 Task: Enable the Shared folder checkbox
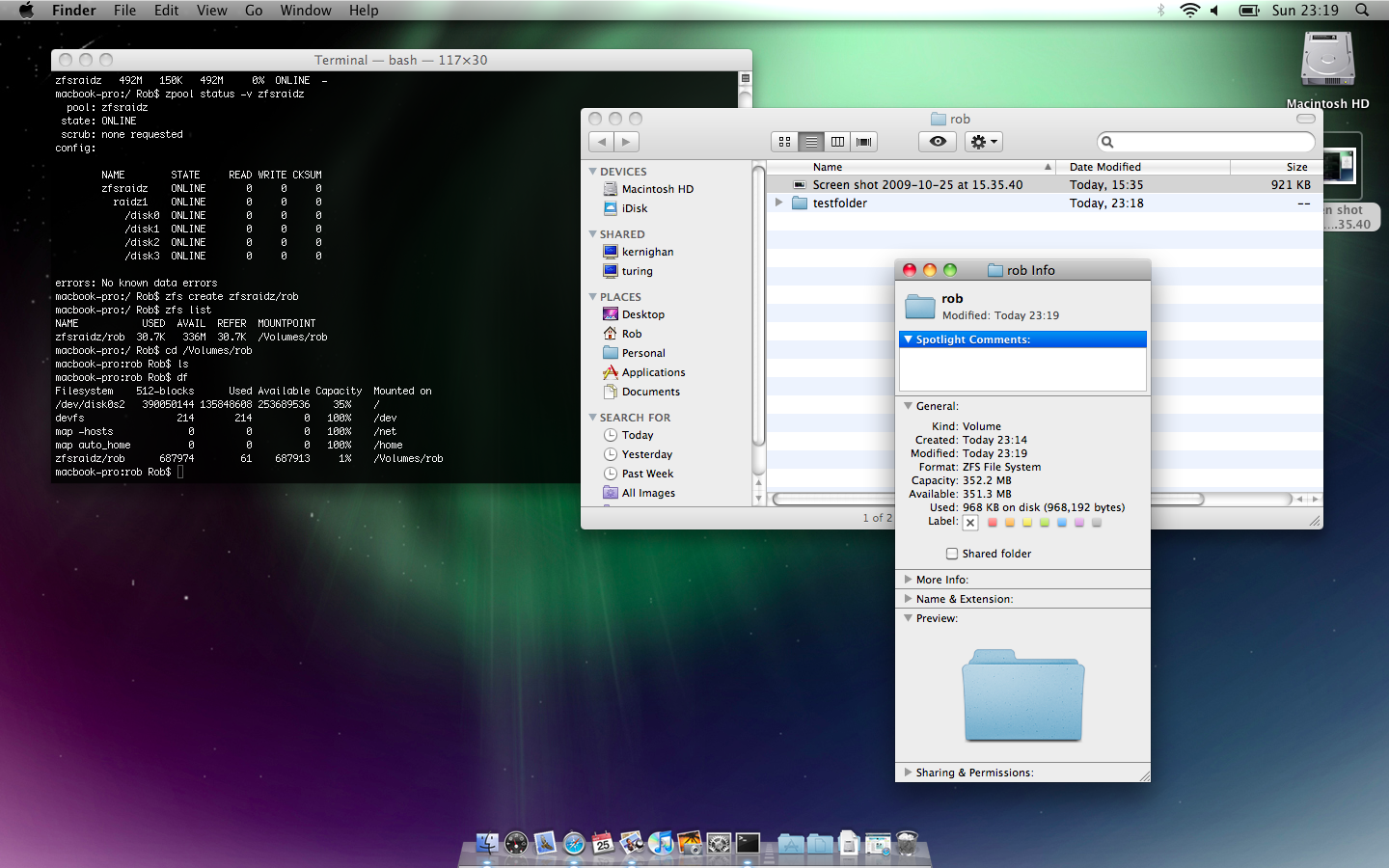(952, 554)
